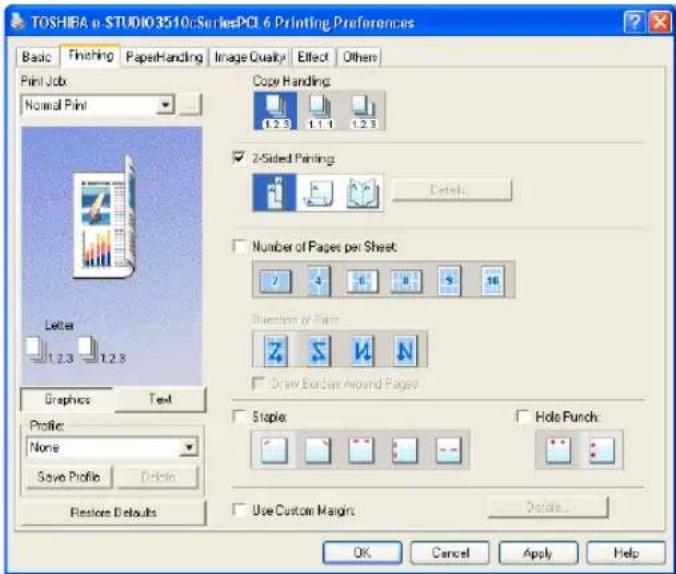The height and width of the screenshot is (574, 676).
Task: Switch to the Finishing tab
Action: coord(91,55)
